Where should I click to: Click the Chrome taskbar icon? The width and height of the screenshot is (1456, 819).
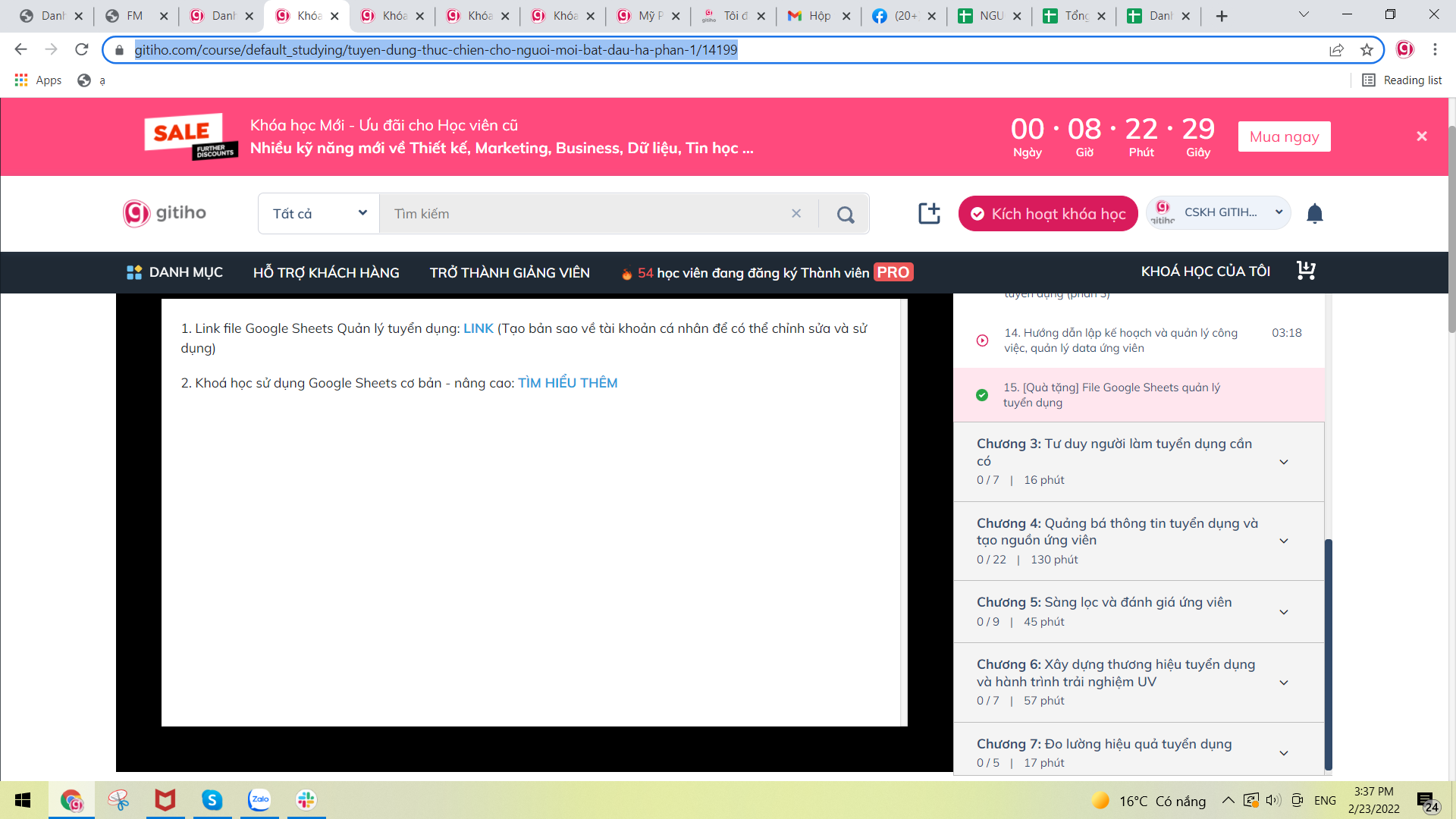coord(72,800)
